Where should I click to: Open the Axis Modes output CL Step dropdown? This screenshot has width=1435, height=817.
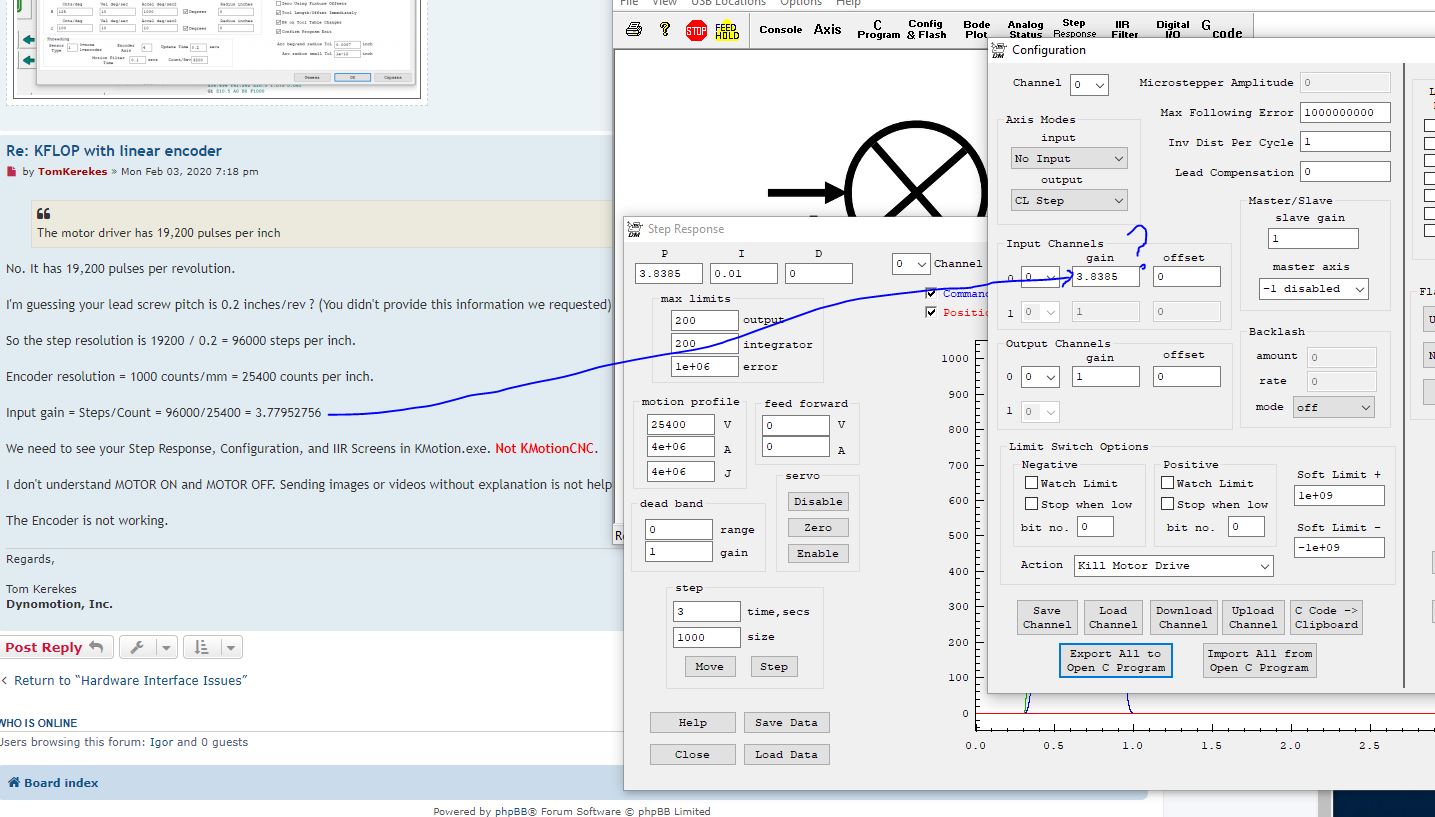click(x=1070, y=201)
